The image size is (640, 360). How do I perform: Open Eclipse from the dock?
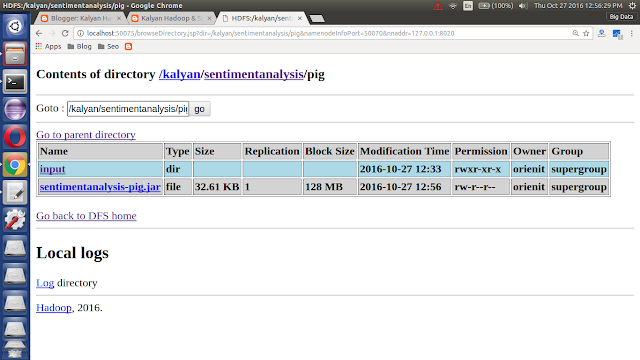point(15,109)
